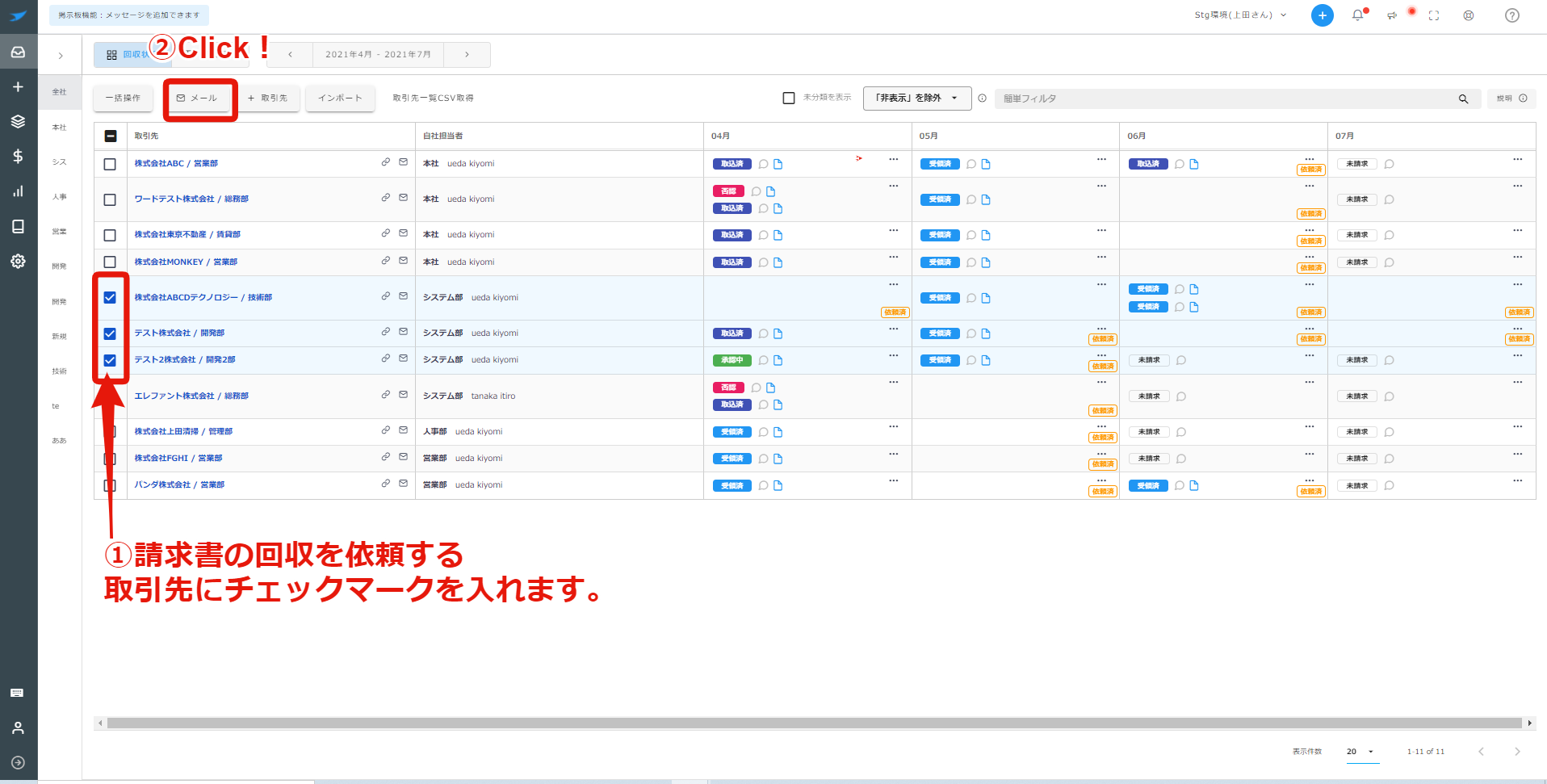Viewport: 1547px width, 784px height.
Task: Open the book icon in left sidebar
Action: coord(18,226)
